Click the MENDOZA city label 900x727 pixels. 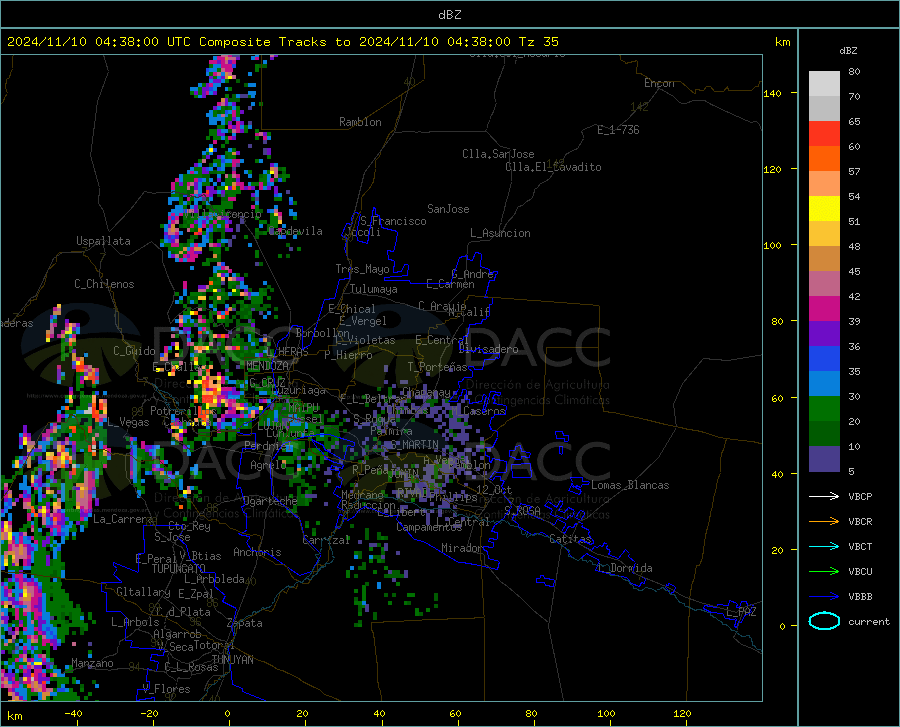point(267,366)
